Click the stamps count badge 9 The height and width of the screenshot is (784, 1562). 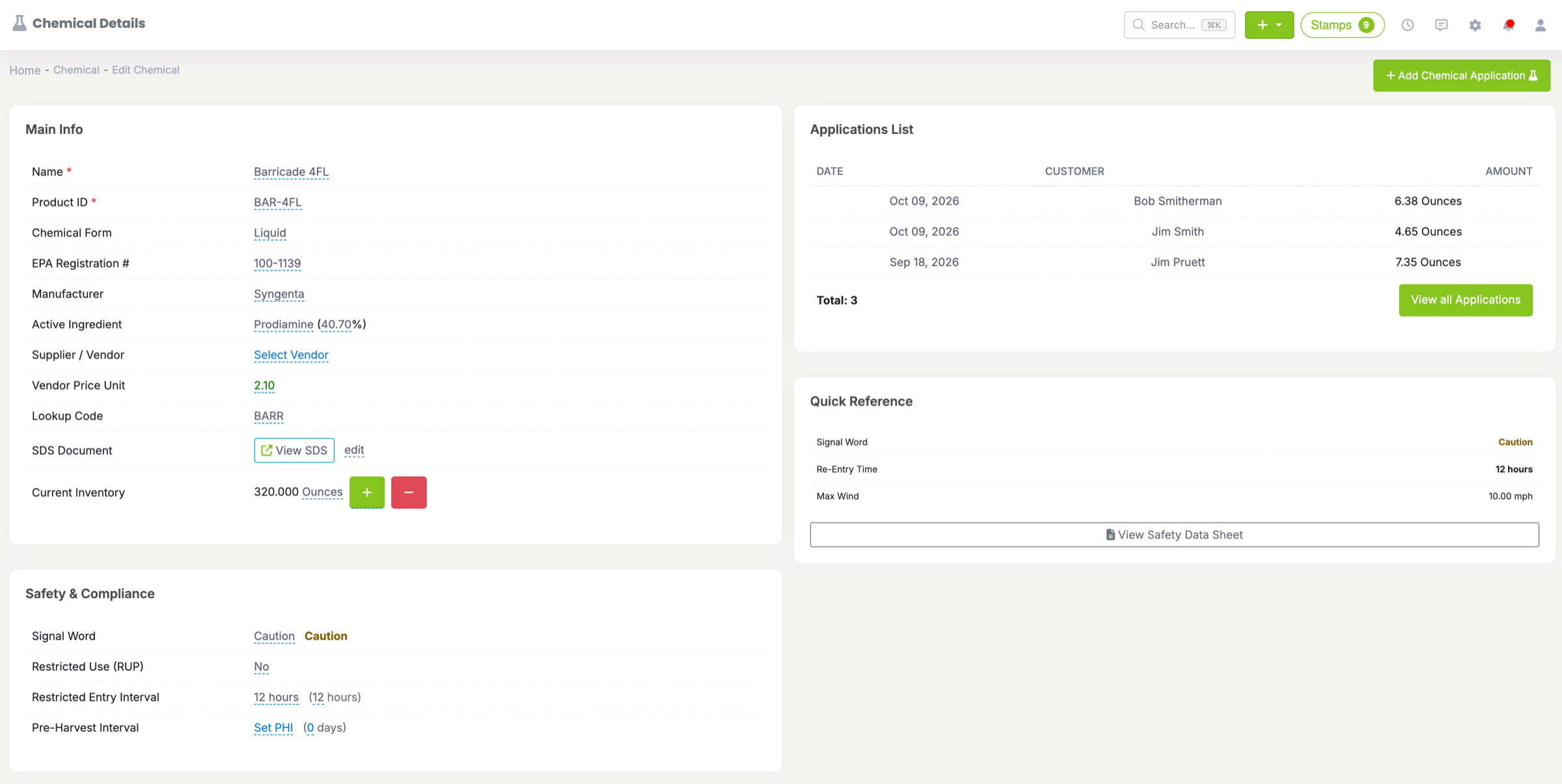tap(1366, 25)
